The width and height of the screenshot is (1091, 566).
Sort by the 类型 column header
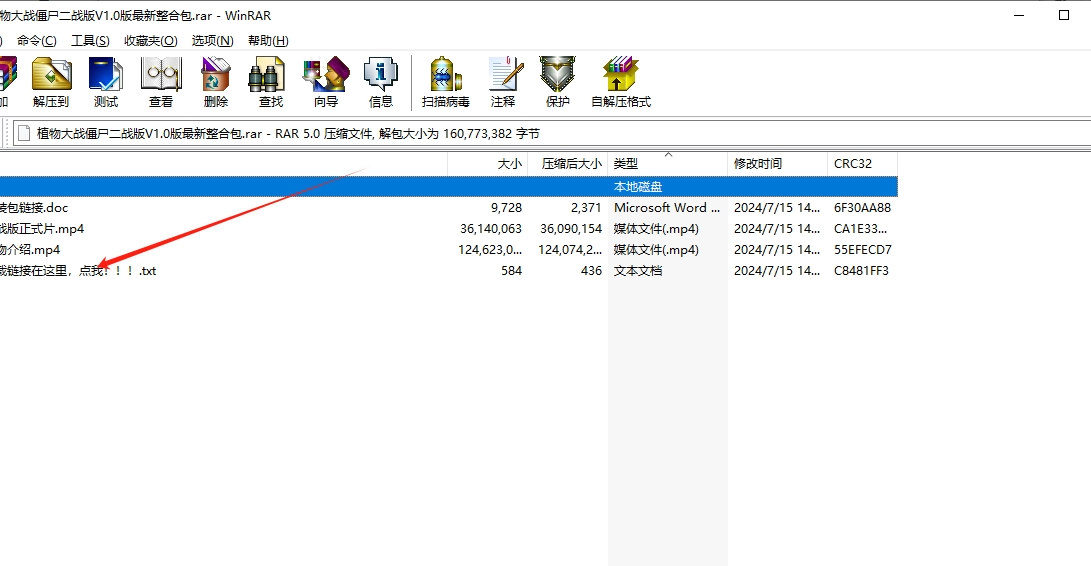668,164
